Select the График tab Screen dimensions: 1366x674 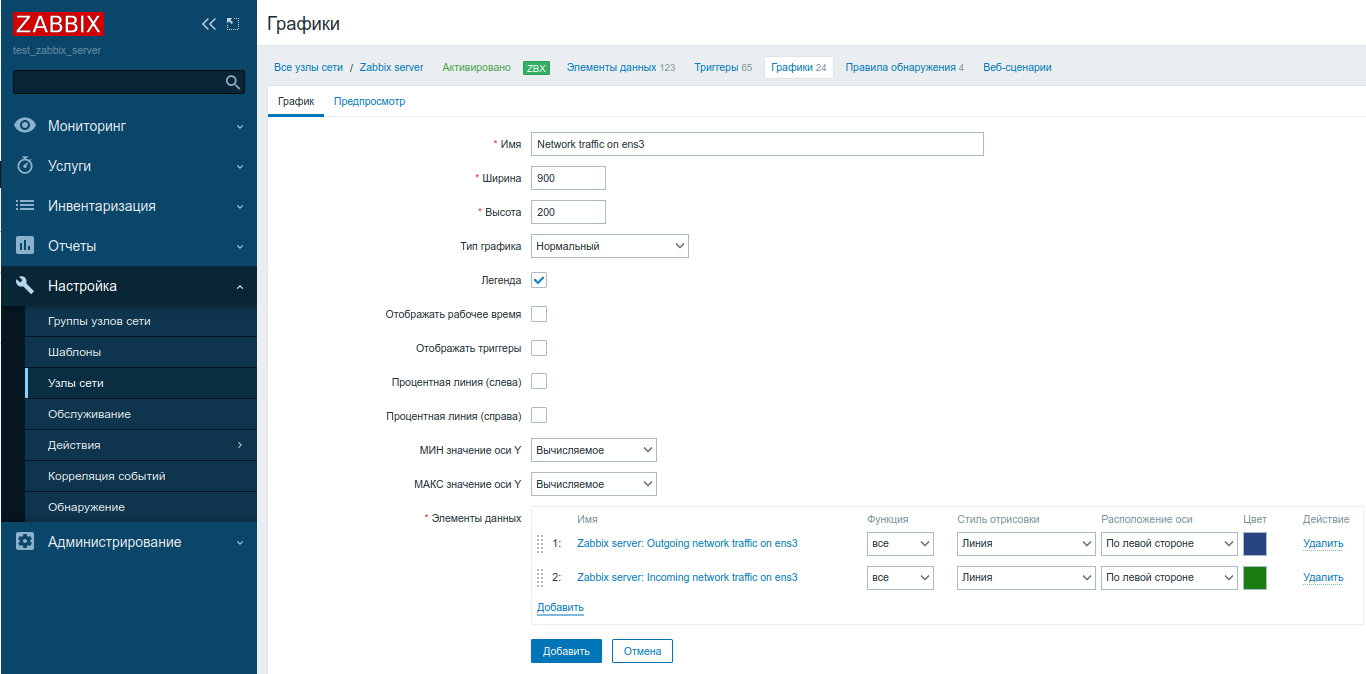click(x=296, y=101)
